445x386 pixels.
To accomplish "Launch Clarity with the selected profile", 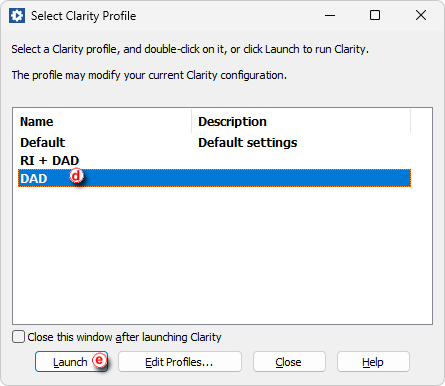I will (71, 362).
